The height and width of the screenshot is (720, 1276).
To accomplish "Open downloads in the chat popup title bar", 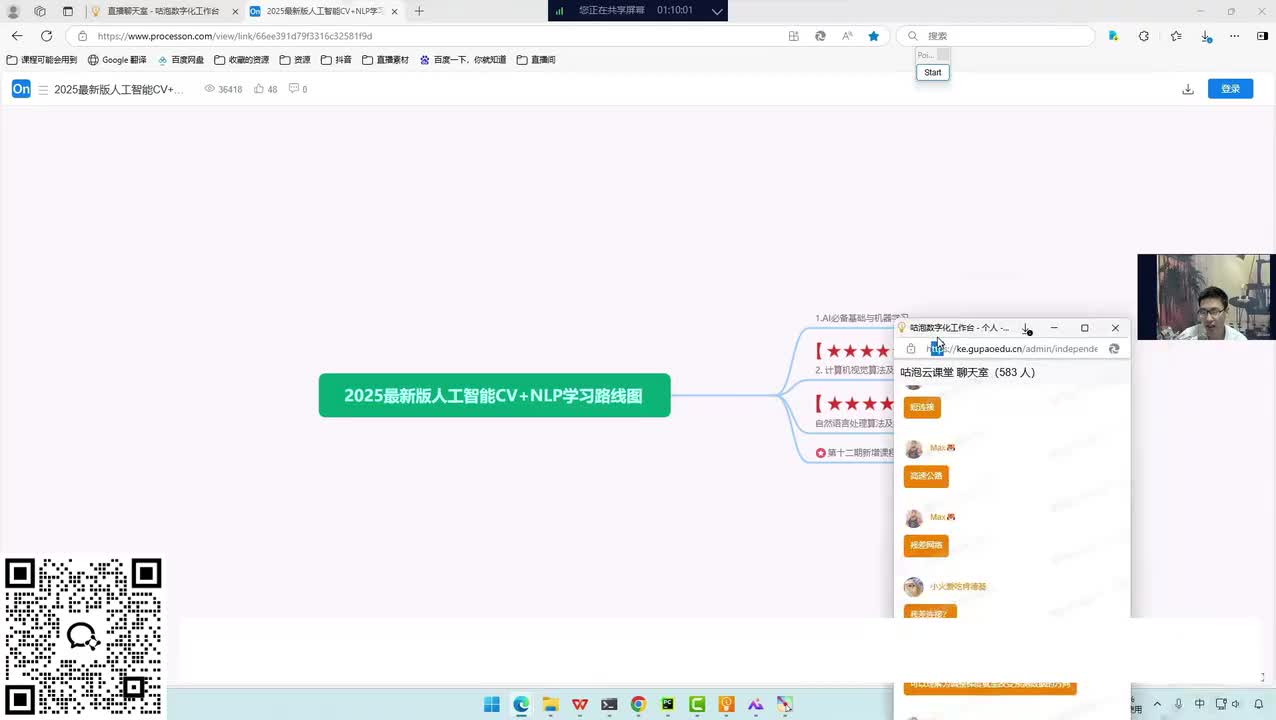I will pyautogui.click(x=1027, y=328).
